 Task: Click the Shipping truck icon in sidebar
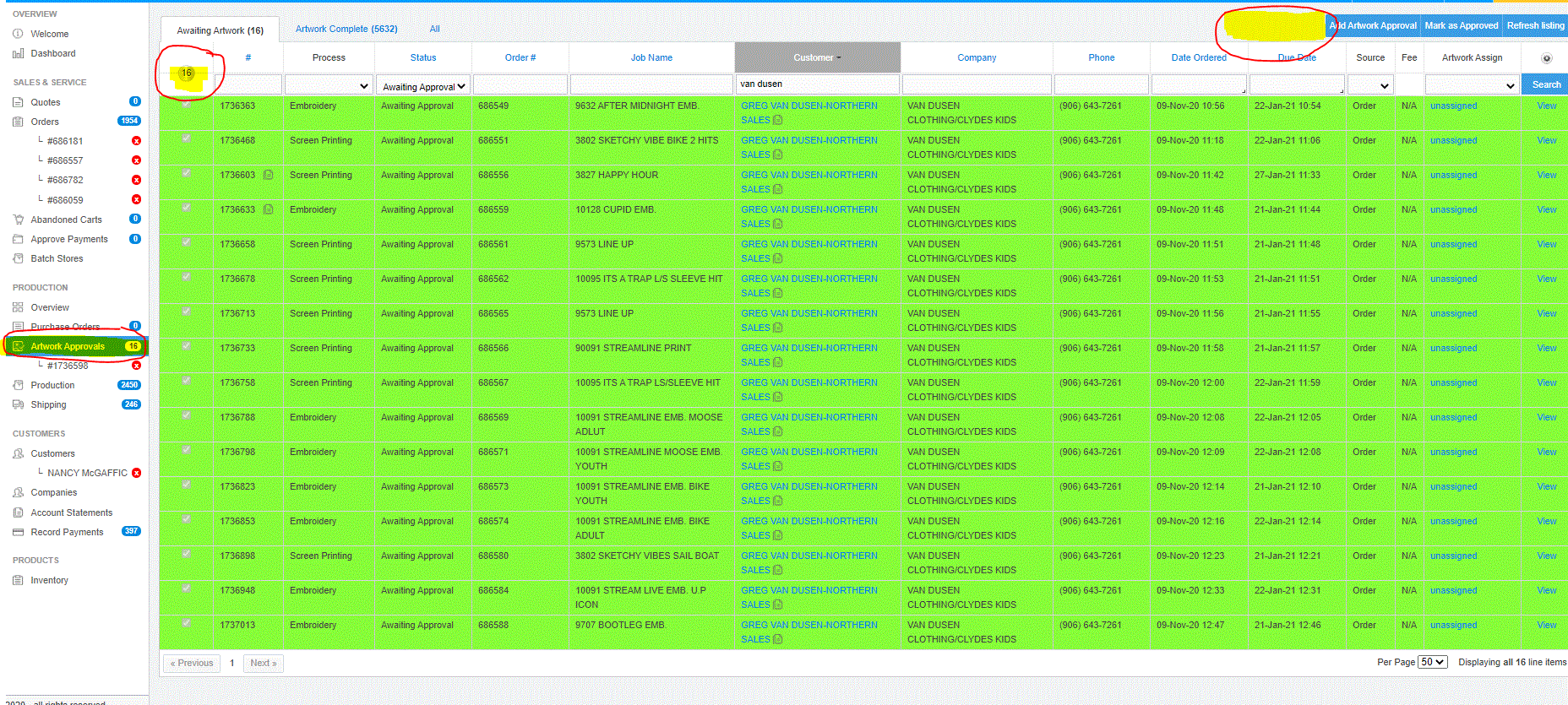click(18, 404)
